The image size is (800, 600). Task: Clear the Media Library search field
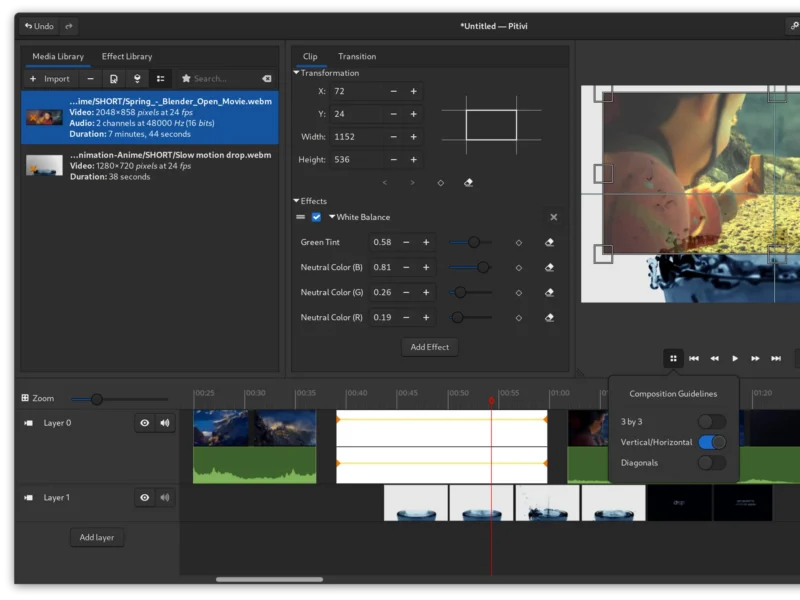coord(267,79)
